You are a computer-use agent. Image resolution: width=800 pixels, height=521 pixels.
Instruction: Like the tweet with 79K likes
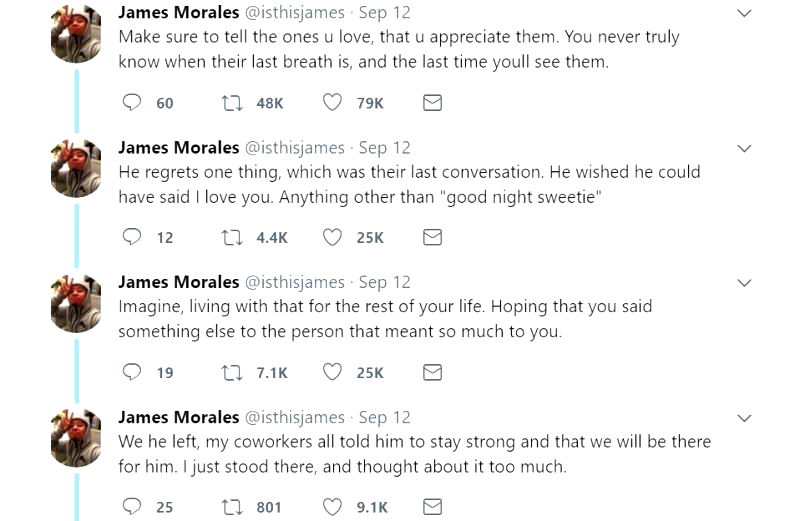pyautogui.click(x=332, y=102)
